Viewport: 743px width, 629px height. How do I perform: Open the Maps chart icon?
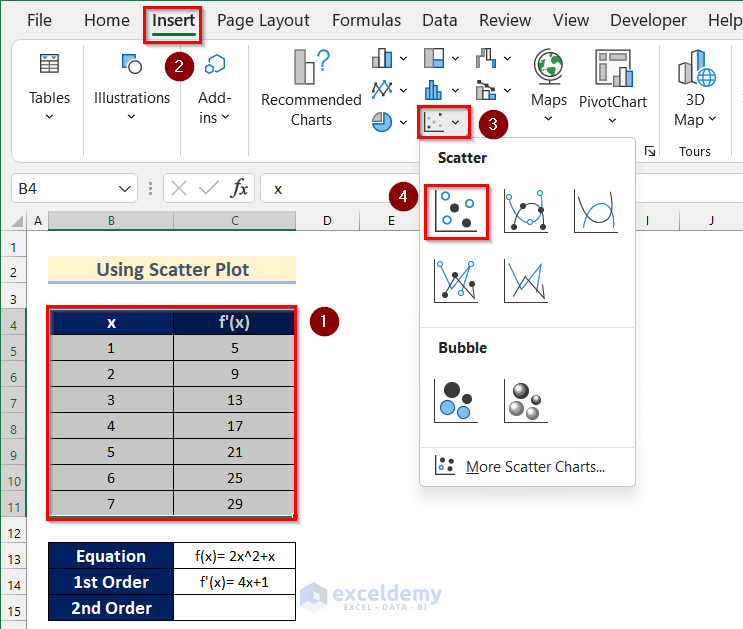(549, 67)
